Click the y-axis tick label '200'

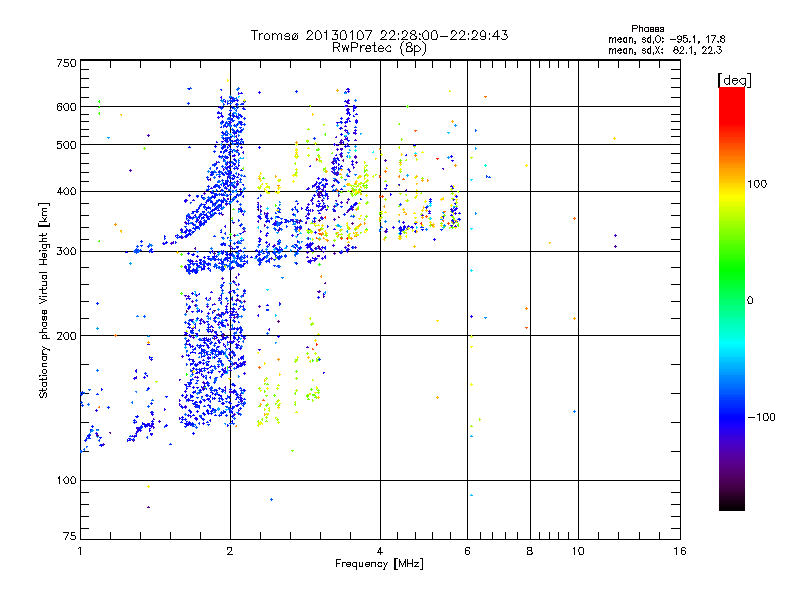[x=66, y=336]
